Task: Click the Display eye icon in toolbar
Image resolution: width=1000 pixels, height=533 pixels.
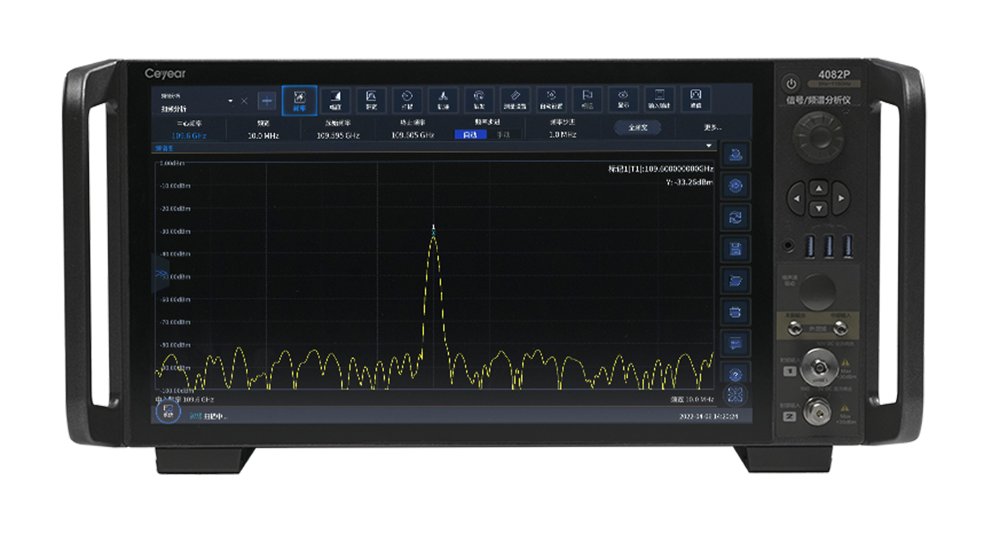Action: (622, 99)
